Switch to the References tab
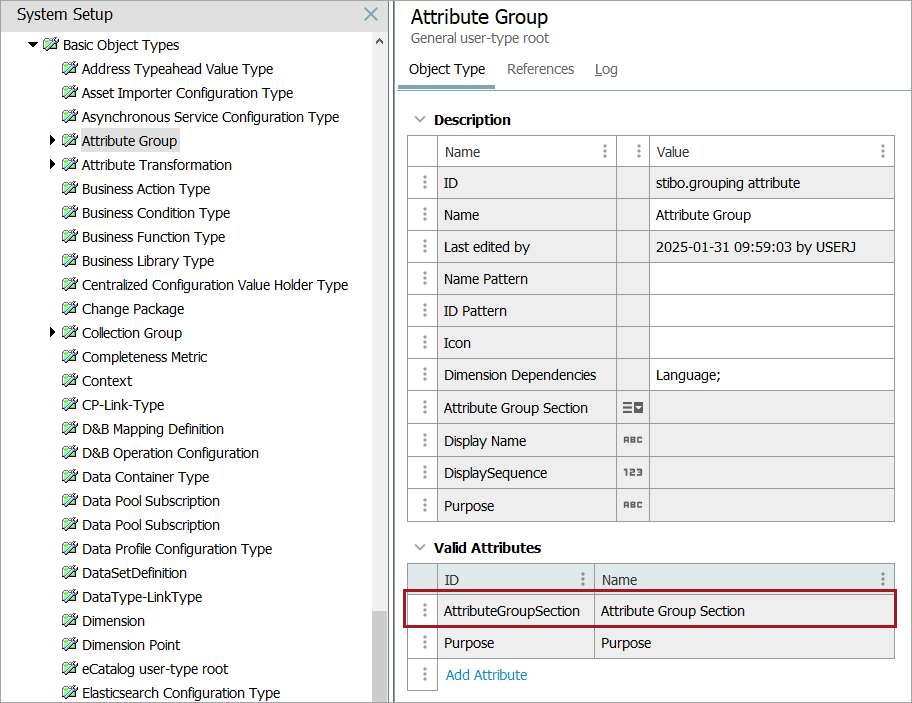The height and width of the screenshot is (703, 912). coord(540,69)
